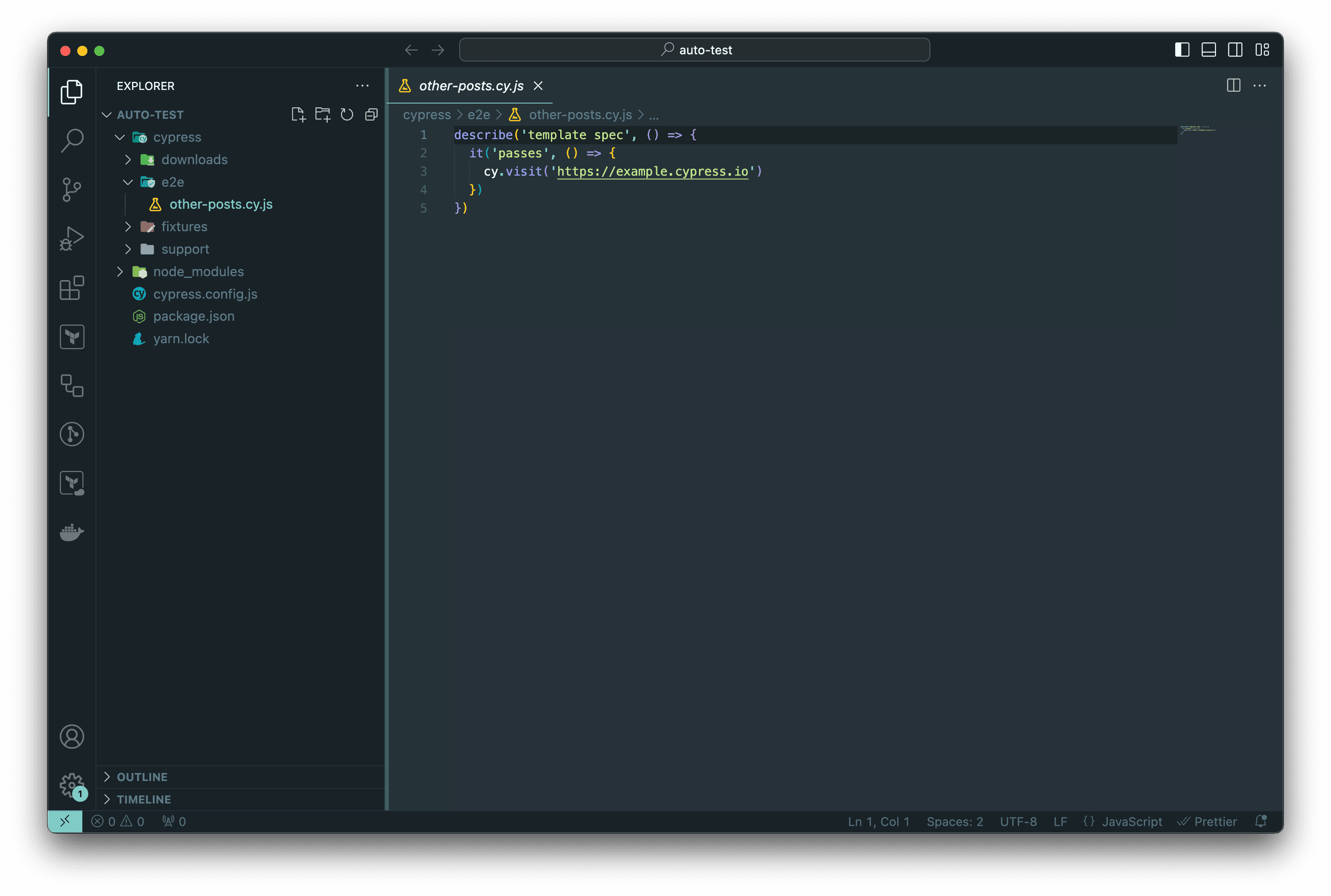Click the breadcrumb ellipsis symbol item

click(x=654, y=115)
